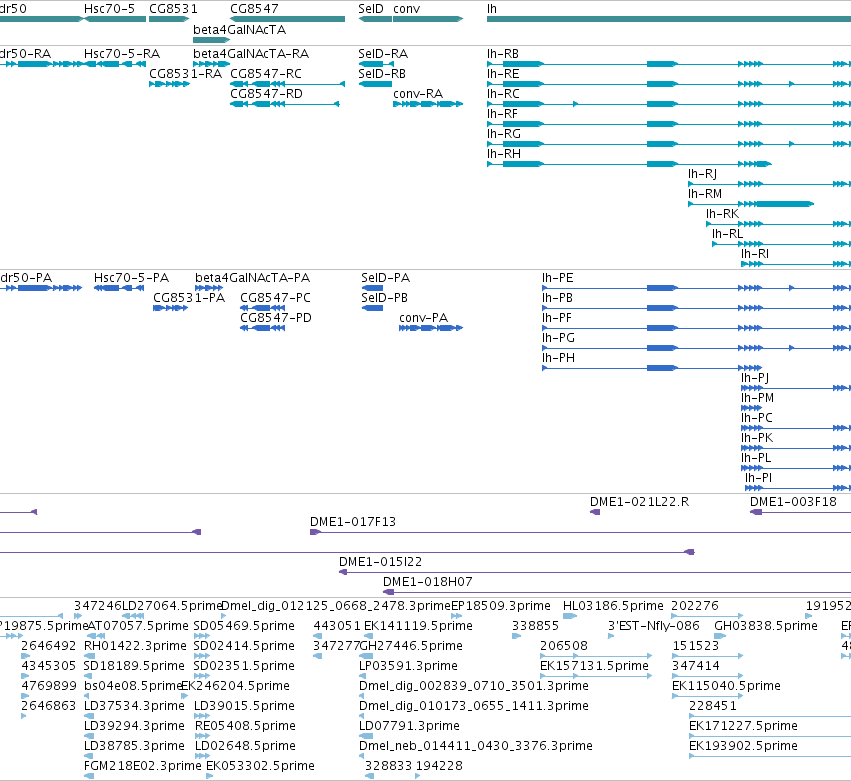Click transcript Ih-RI
Screen dimensions: 851x781
point(755,255)
